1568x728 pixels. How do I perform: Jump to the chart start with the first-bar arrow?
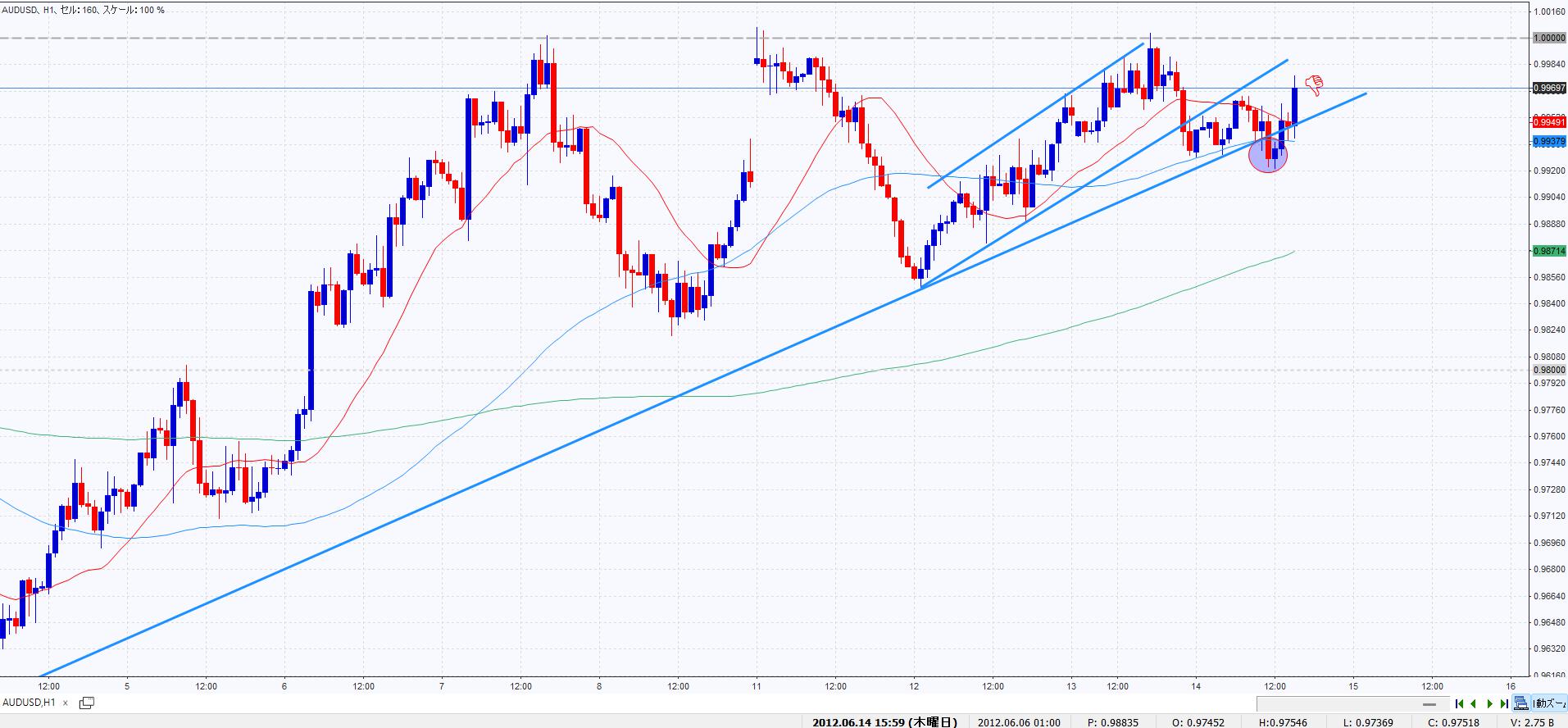(1459, 703)
